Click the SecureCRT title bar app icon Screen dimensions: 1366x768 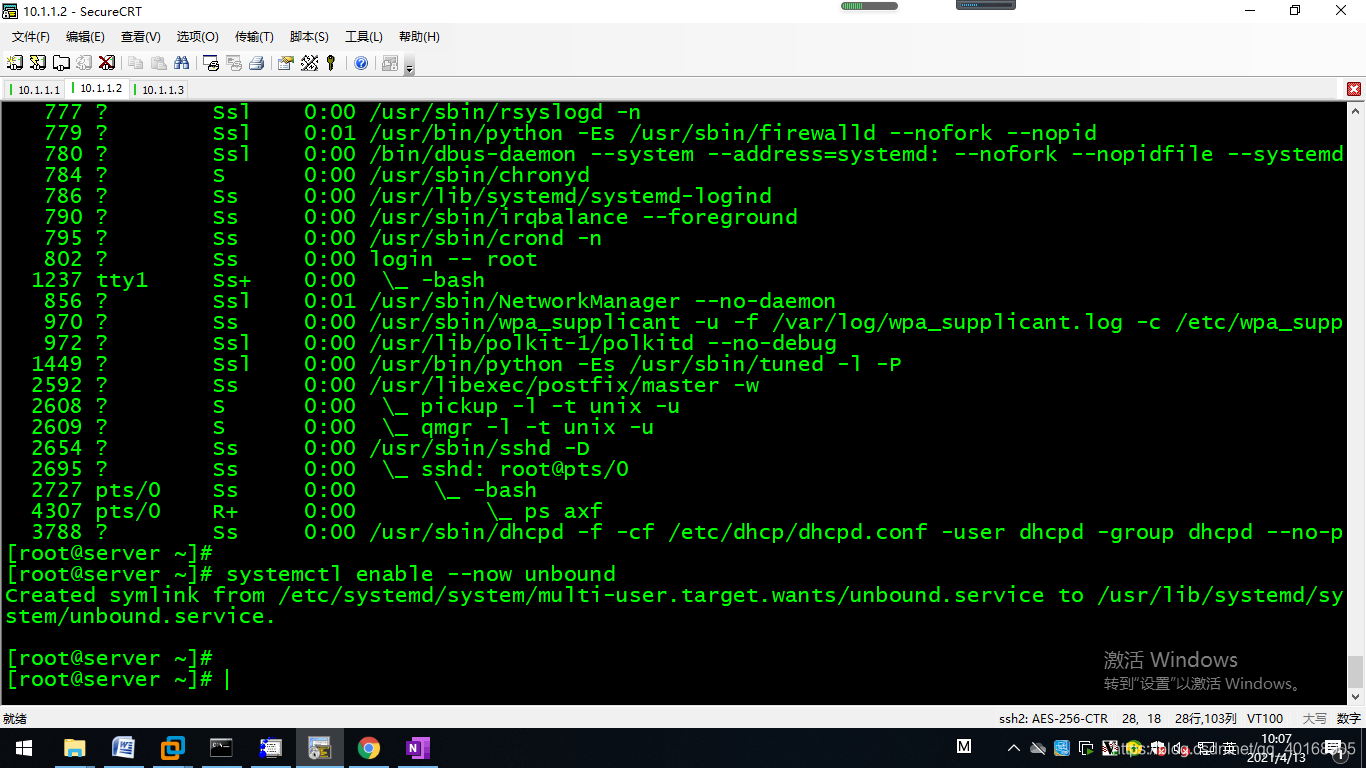10,10
